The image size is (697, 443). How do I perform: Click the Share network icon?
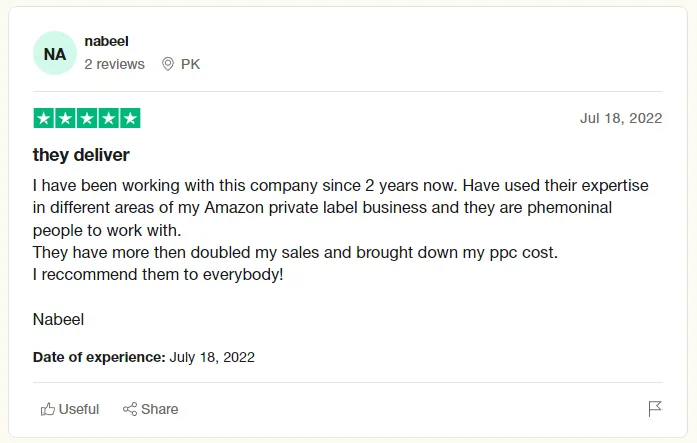coord(130,409)
